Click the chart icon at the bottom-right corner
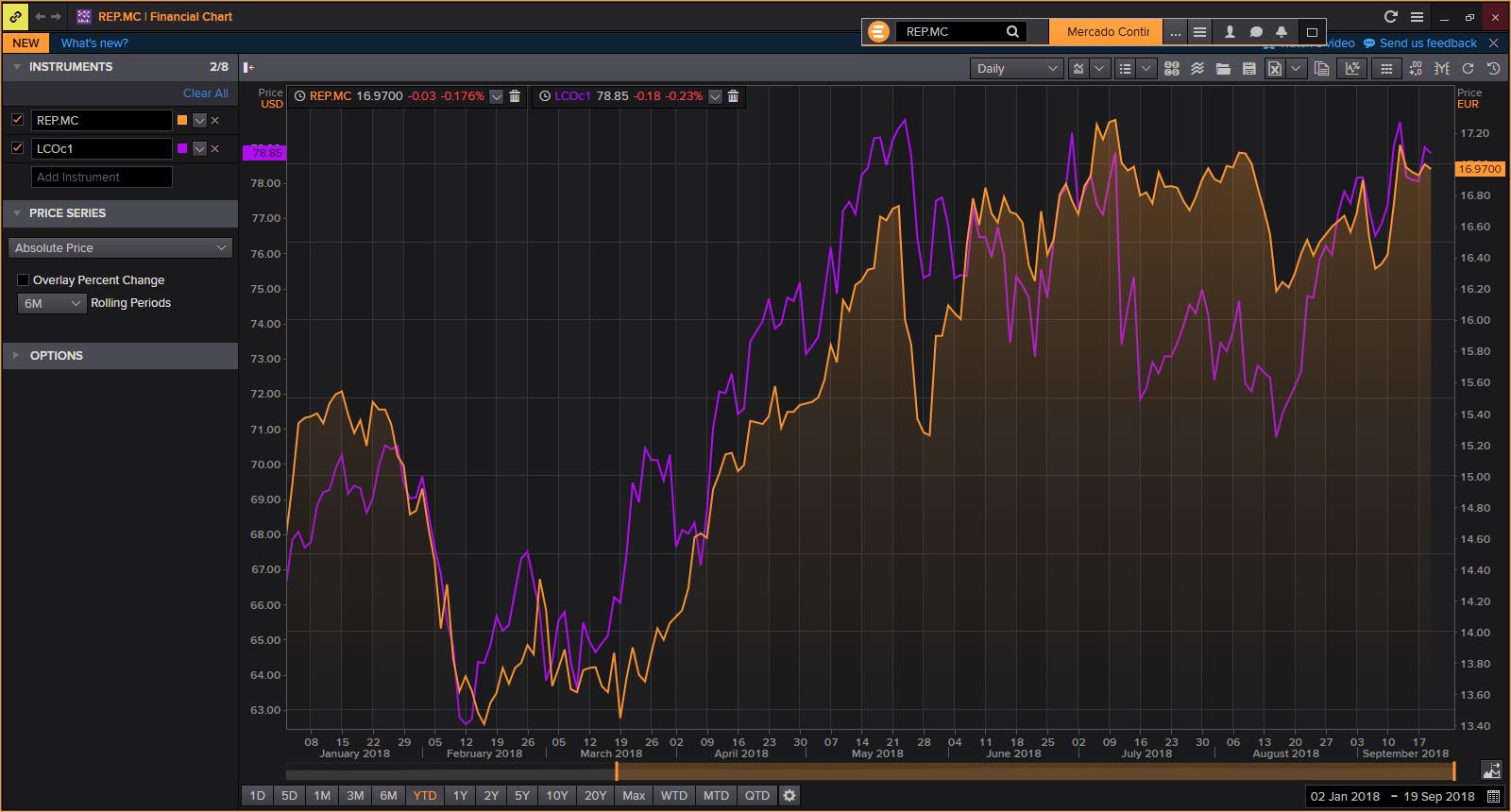 click(1492, 770)
